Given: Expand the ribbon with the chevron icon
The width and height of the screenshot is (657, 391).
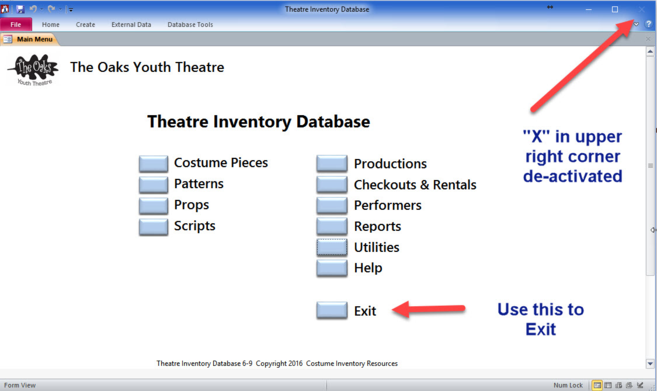Looking at the screenshot, I should (x=636, y=24).
